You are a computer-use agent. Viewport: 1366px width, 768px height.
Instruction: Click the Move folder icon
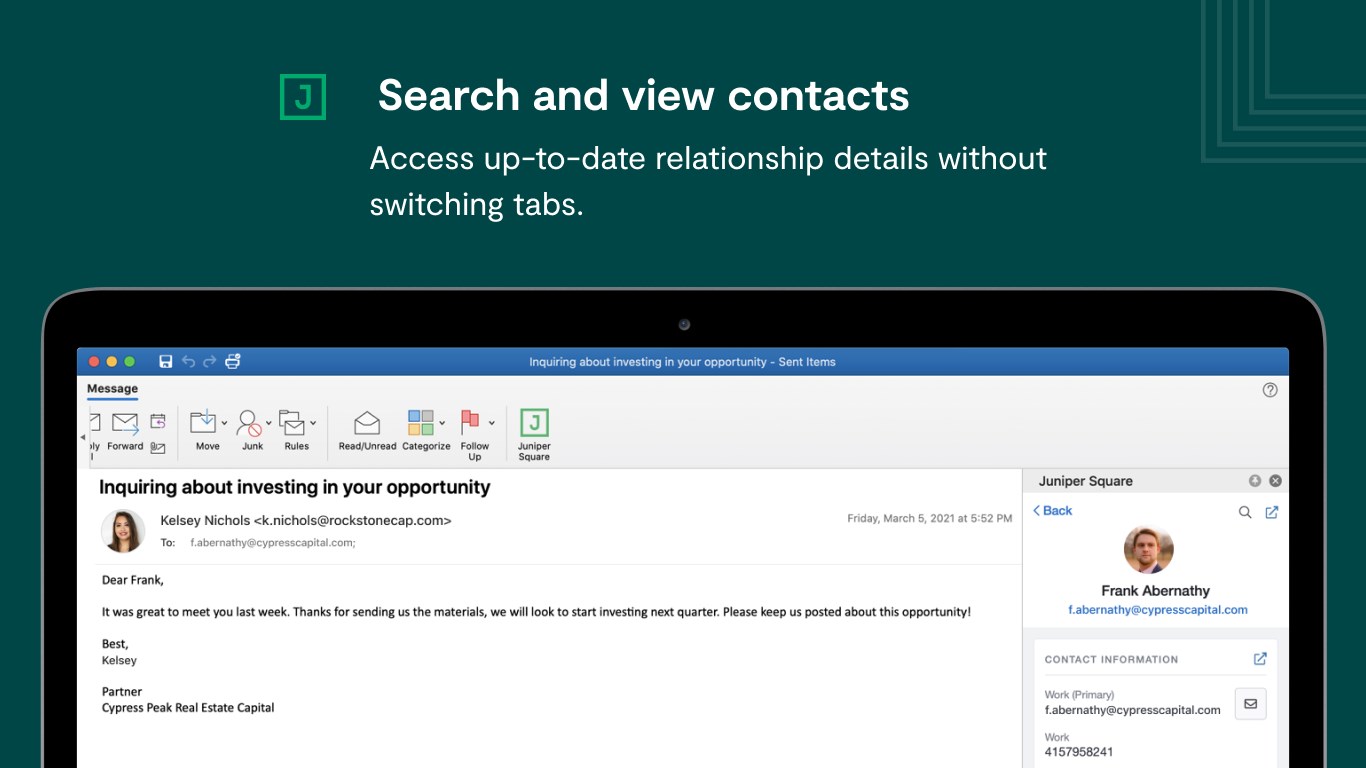pyautogui.click(x=203, y=422)
